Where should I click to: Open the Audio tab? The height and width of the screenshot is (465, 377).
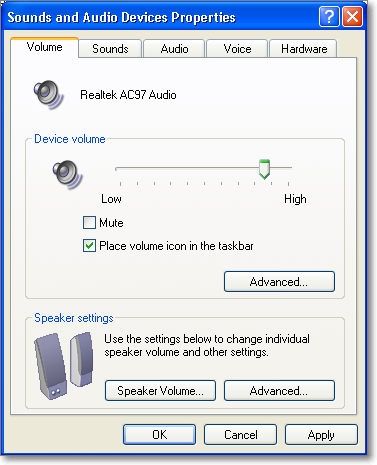pyautogui.click(x=174, y=49)
